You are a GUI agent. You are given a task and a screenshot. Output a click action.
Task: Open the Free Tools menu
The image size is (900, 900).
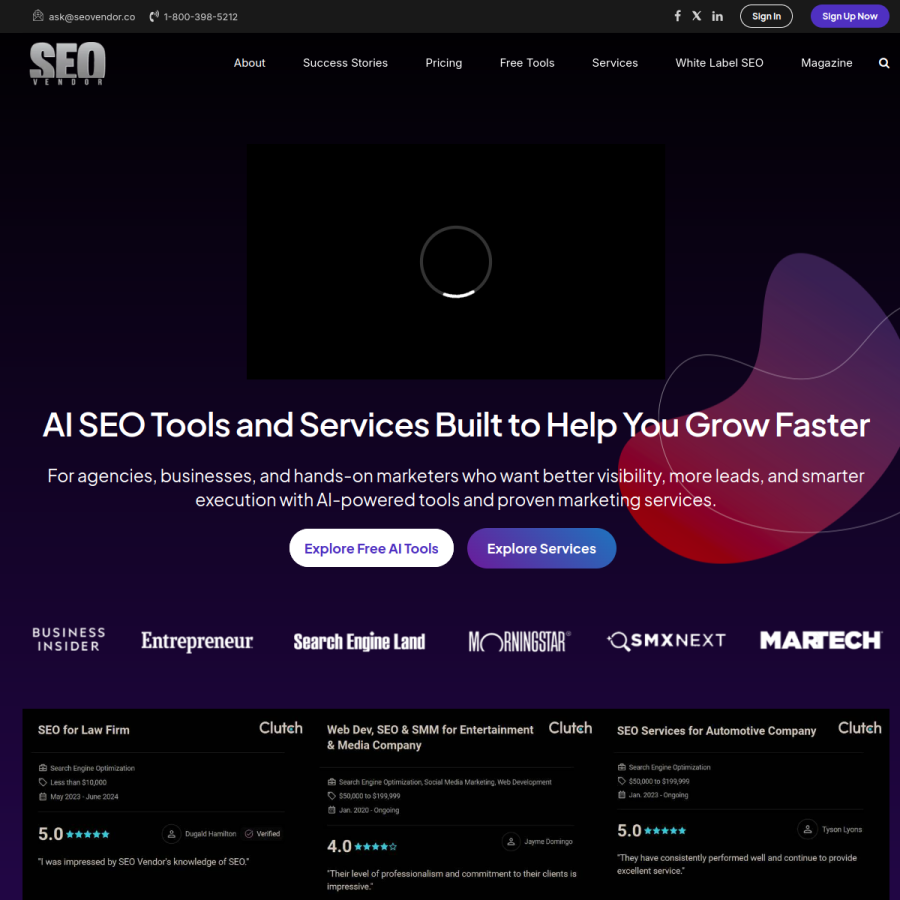click(527, 63)
